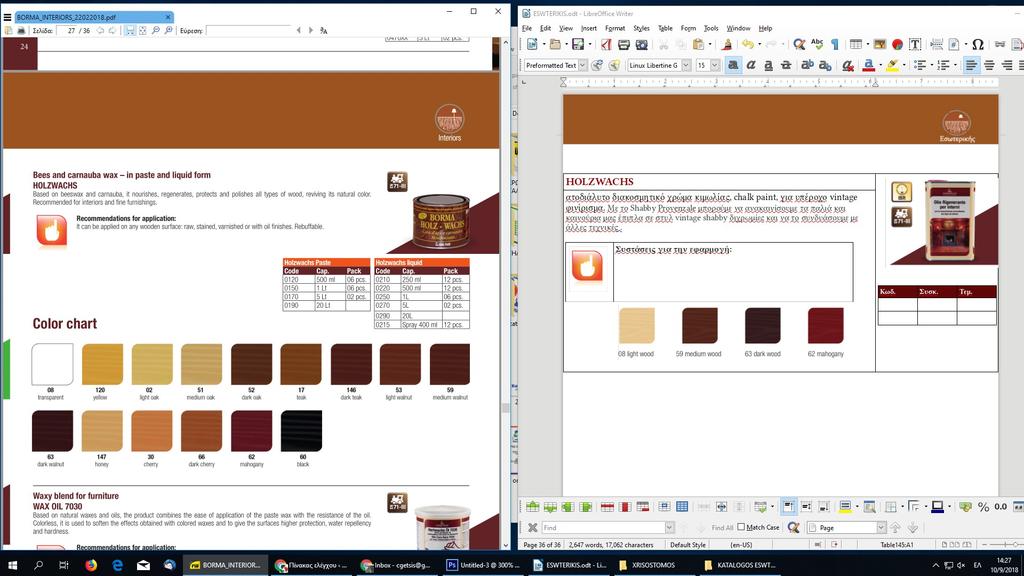Viewport: 1024px width, 576px height.
Task: Open the Insert menu in Writer
Action: click(588, 28)
